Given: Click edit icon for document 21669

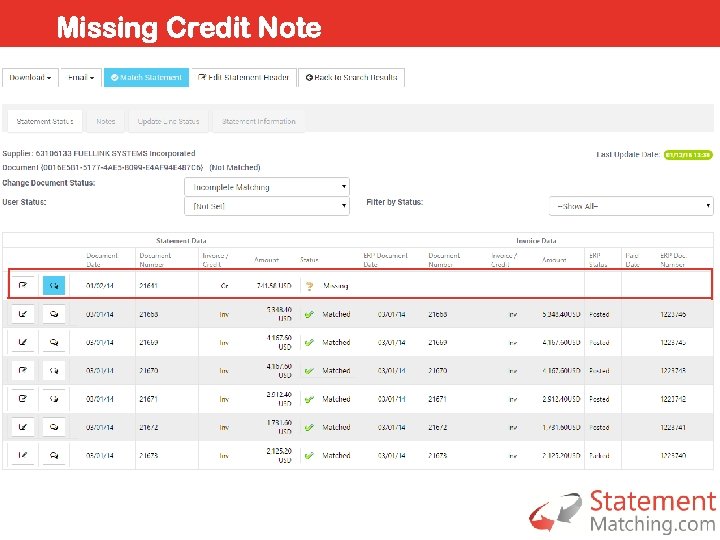Looking at the screenshot, I should (x=22, y=342).
